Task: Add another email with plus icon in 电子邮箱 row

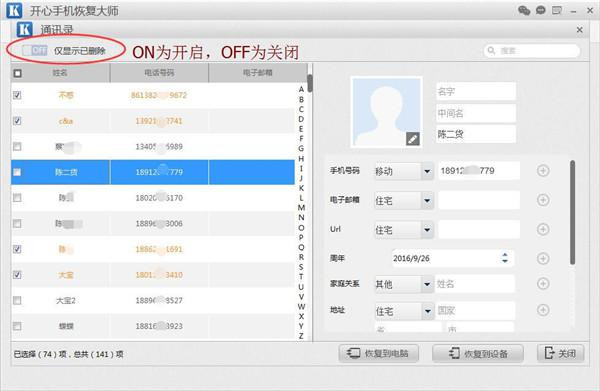Action: click(x=543, y=200)
